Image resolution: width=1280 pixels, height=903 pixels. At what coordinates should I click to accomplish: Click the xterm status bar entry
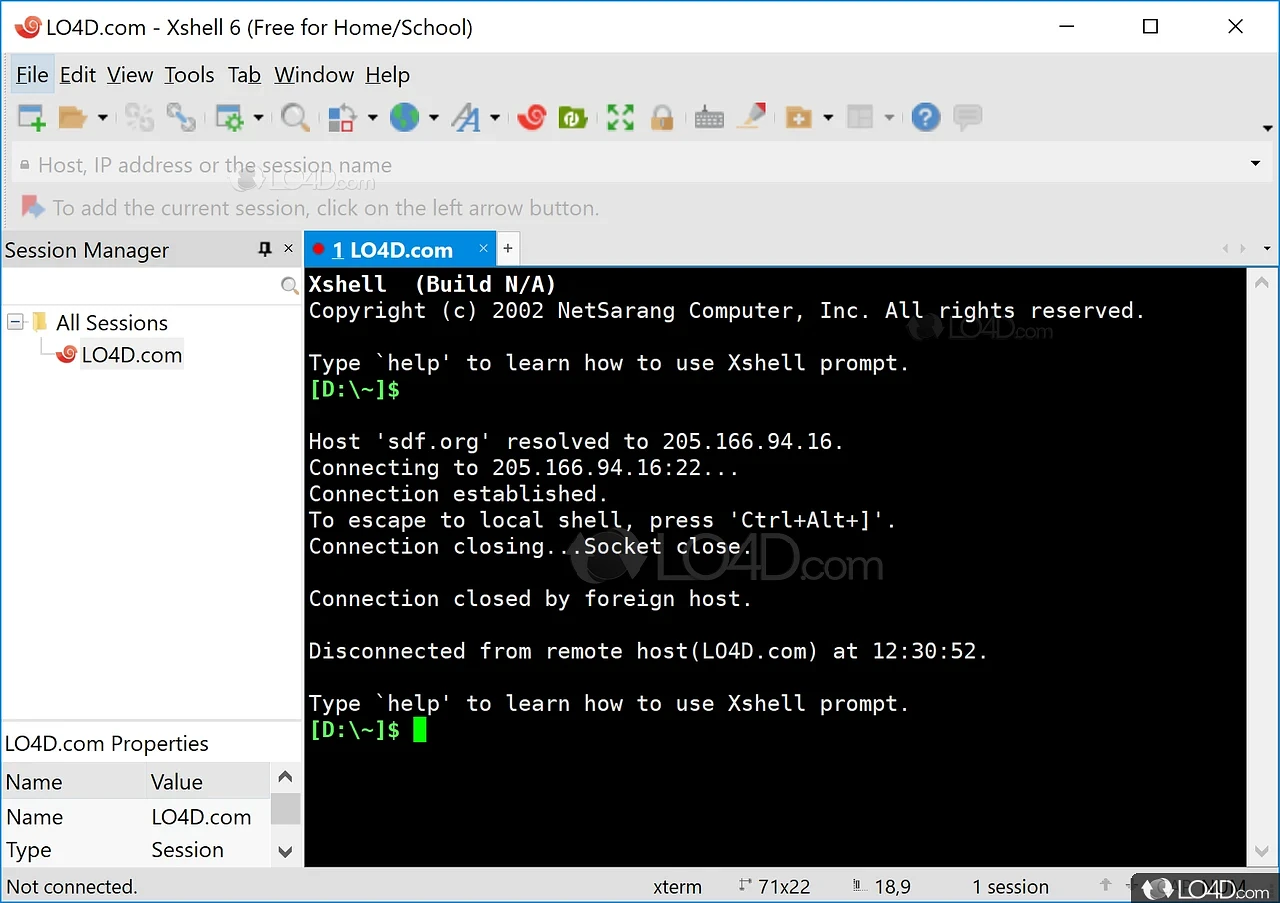pos(677,886)
